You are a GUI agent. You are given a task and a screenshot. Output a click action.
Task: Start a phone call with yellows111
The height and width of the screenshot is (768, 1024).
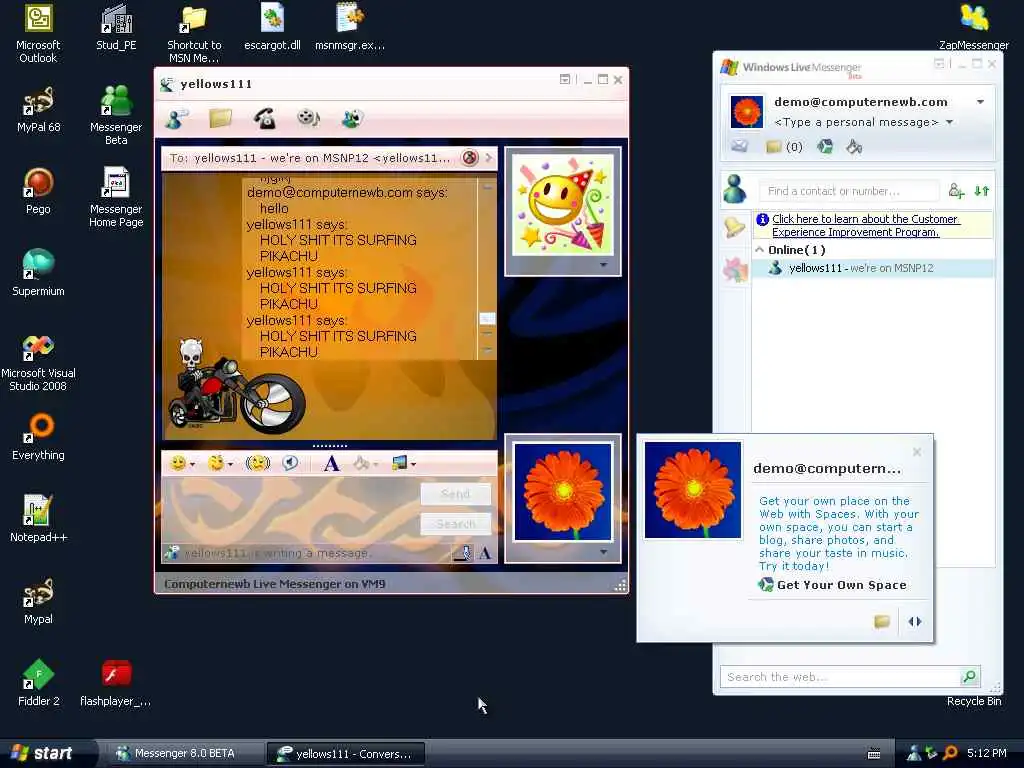coord(264,119)
